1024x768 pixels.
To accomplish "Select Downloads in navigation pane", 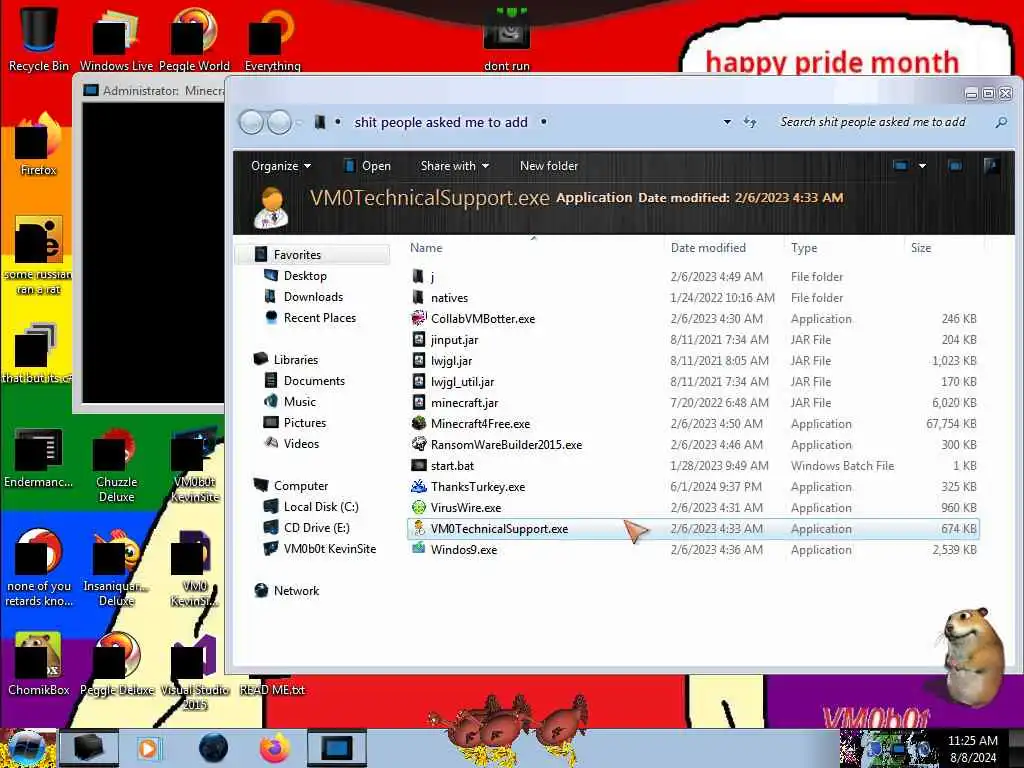I will pos(313,296).
